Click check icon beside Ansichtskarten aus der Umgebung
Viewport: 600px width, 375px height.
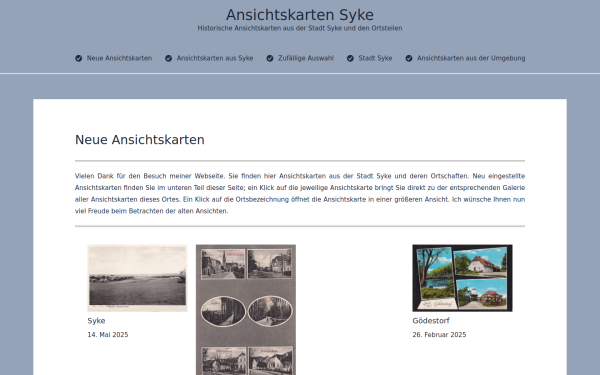click(x=409, y=58)
